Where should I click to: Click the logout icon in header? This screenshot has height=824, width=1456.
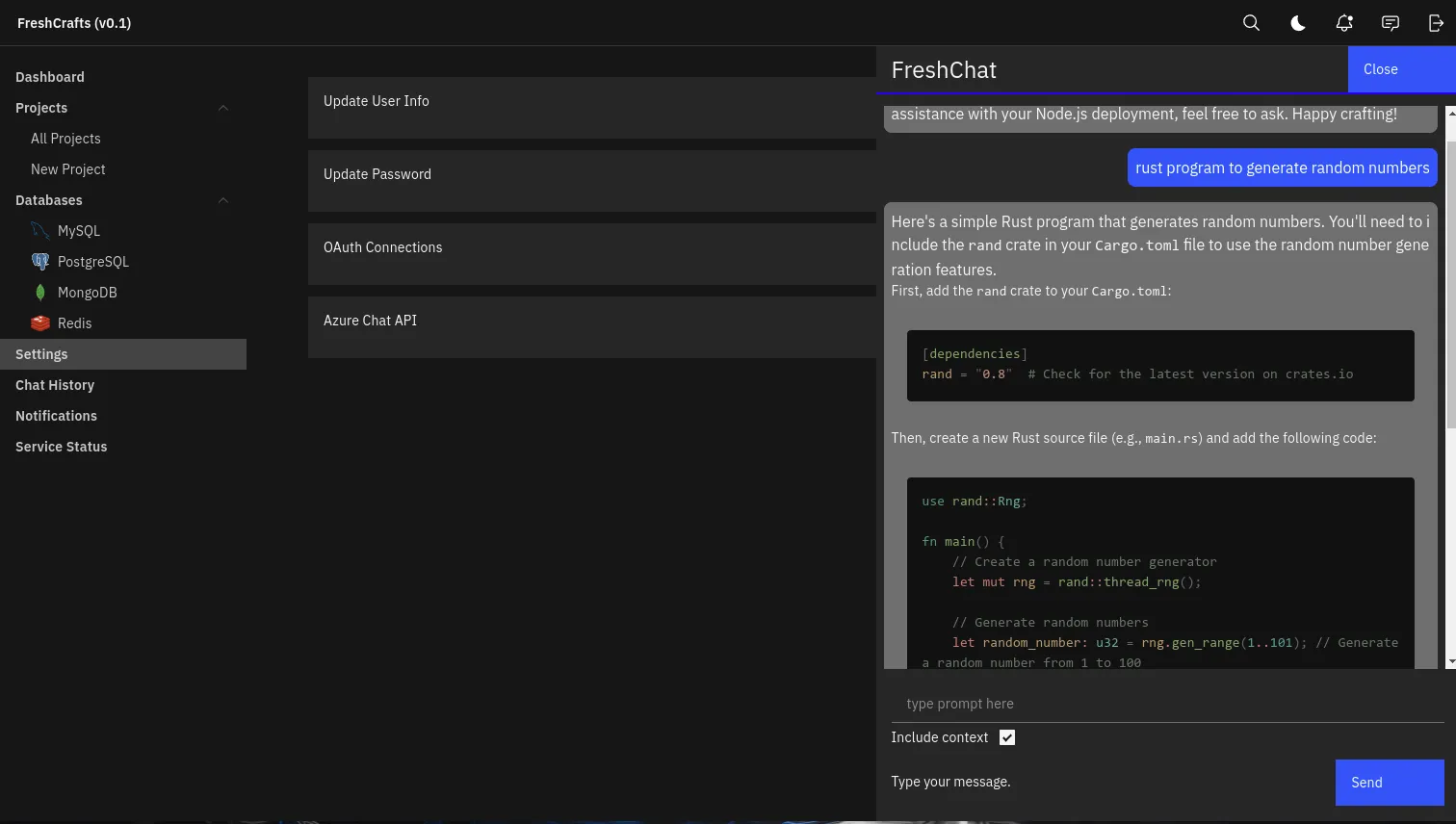click(1436, 23)
